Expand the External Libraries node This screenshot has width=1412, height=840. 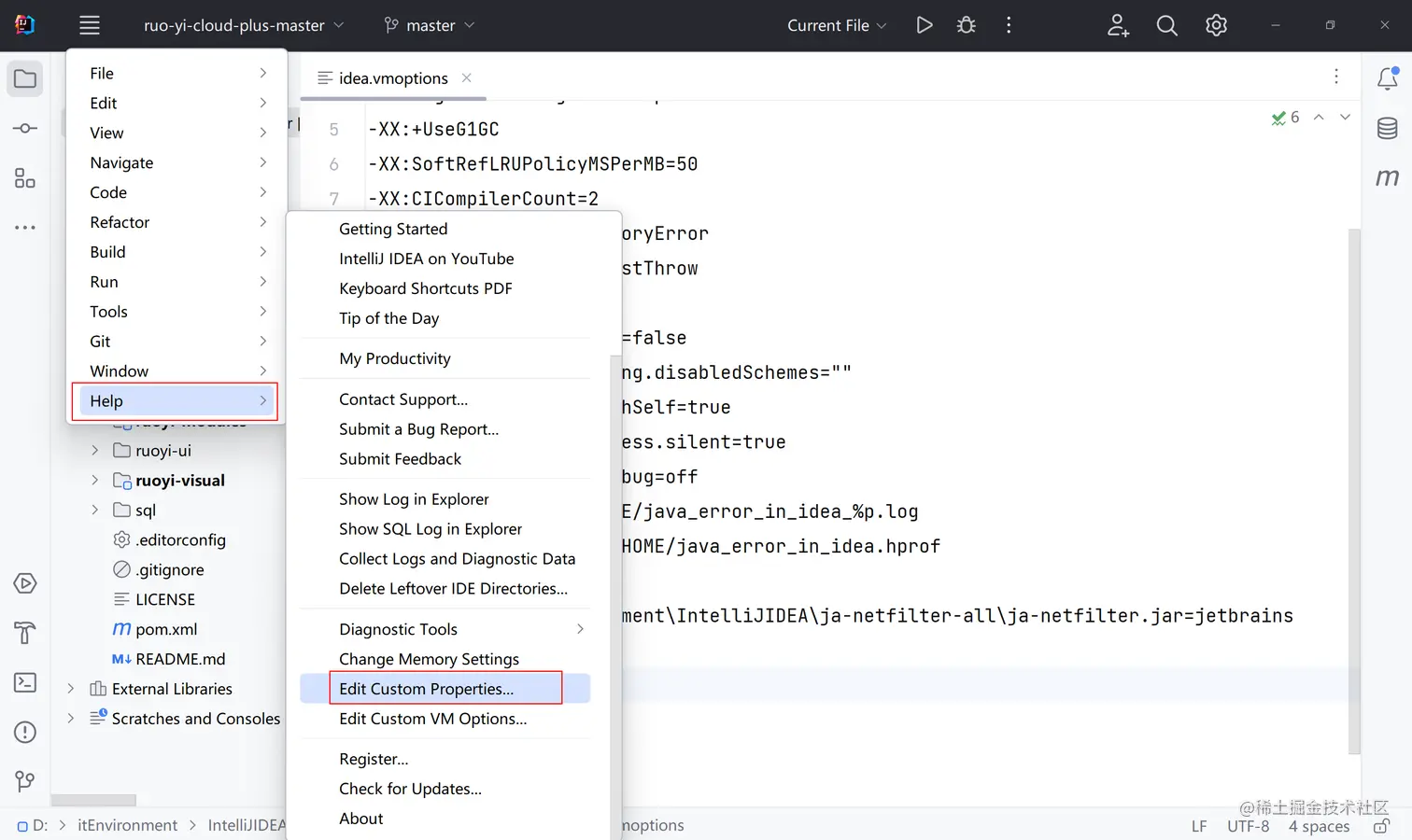coord(71,689)
